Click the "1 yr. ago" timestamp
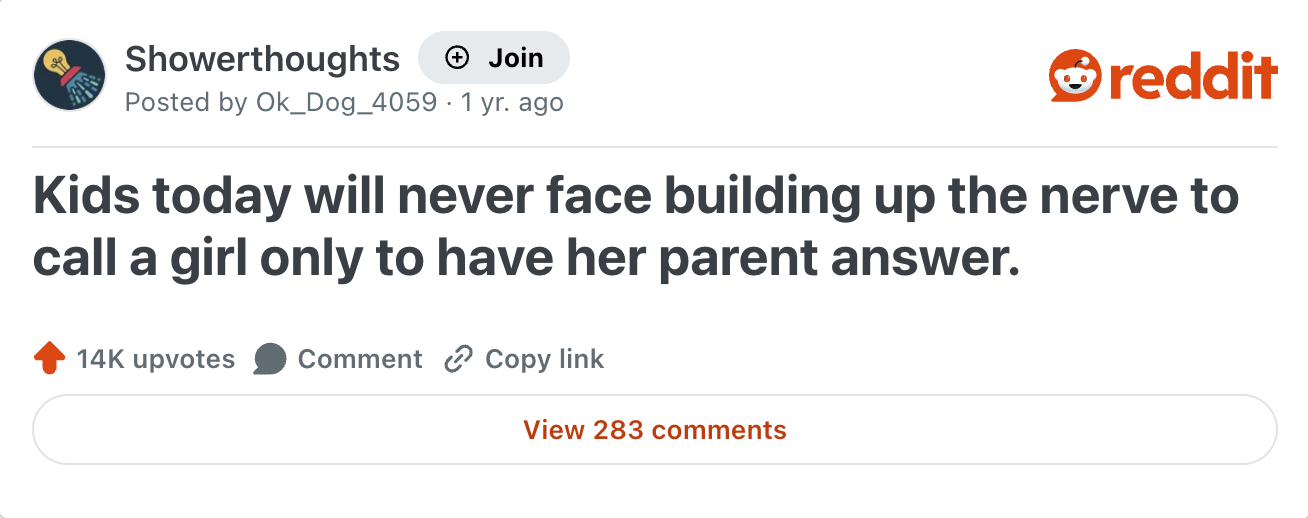 pos(511,102)
